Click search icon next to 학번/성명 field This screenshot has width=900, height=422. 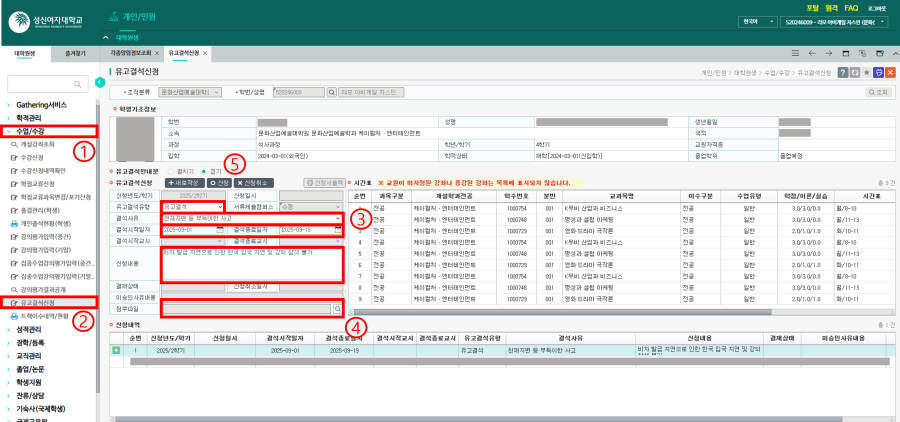click(331, 92)
